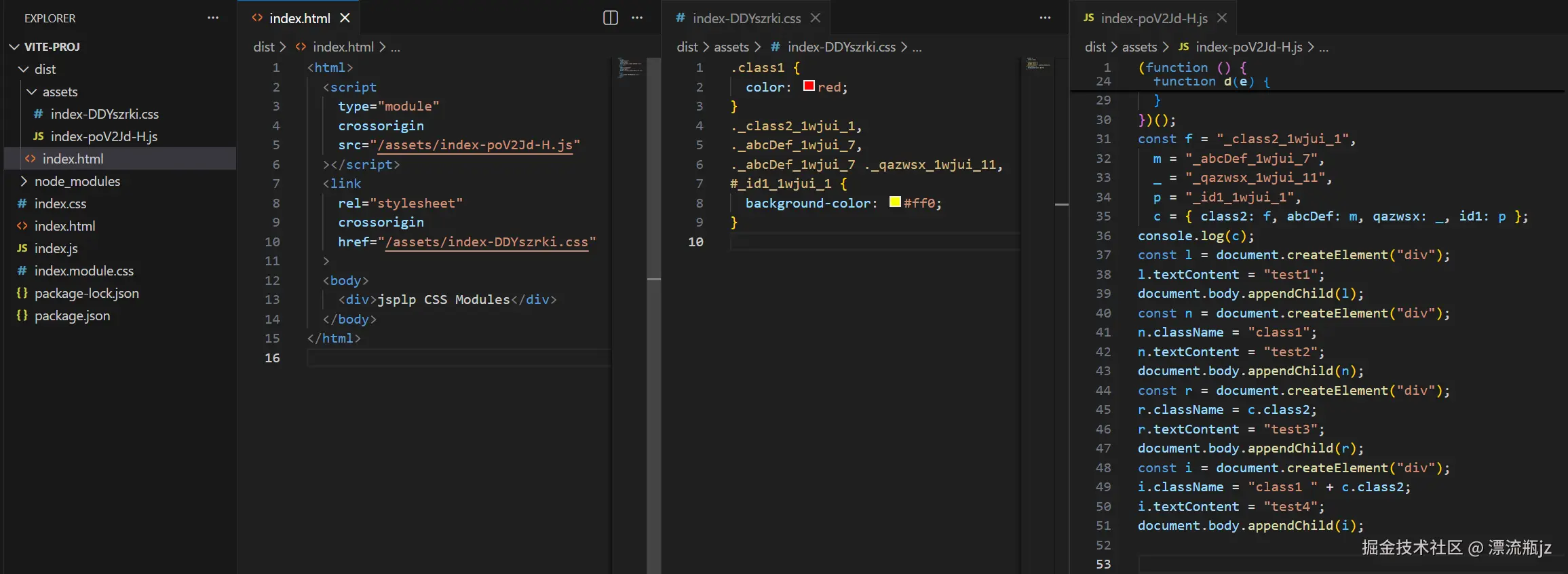Click the Split Editor icon in first editor group
This screenshot has height=574, width=1568.
click(610, 18)
